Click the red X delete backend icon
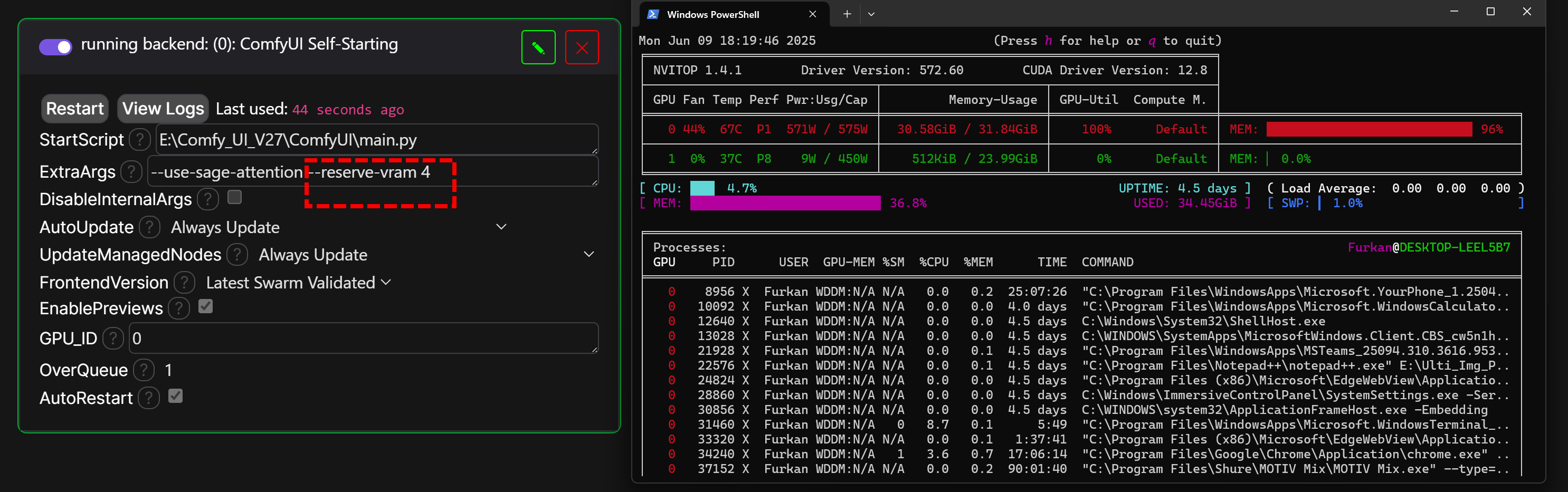 point(581,47)
